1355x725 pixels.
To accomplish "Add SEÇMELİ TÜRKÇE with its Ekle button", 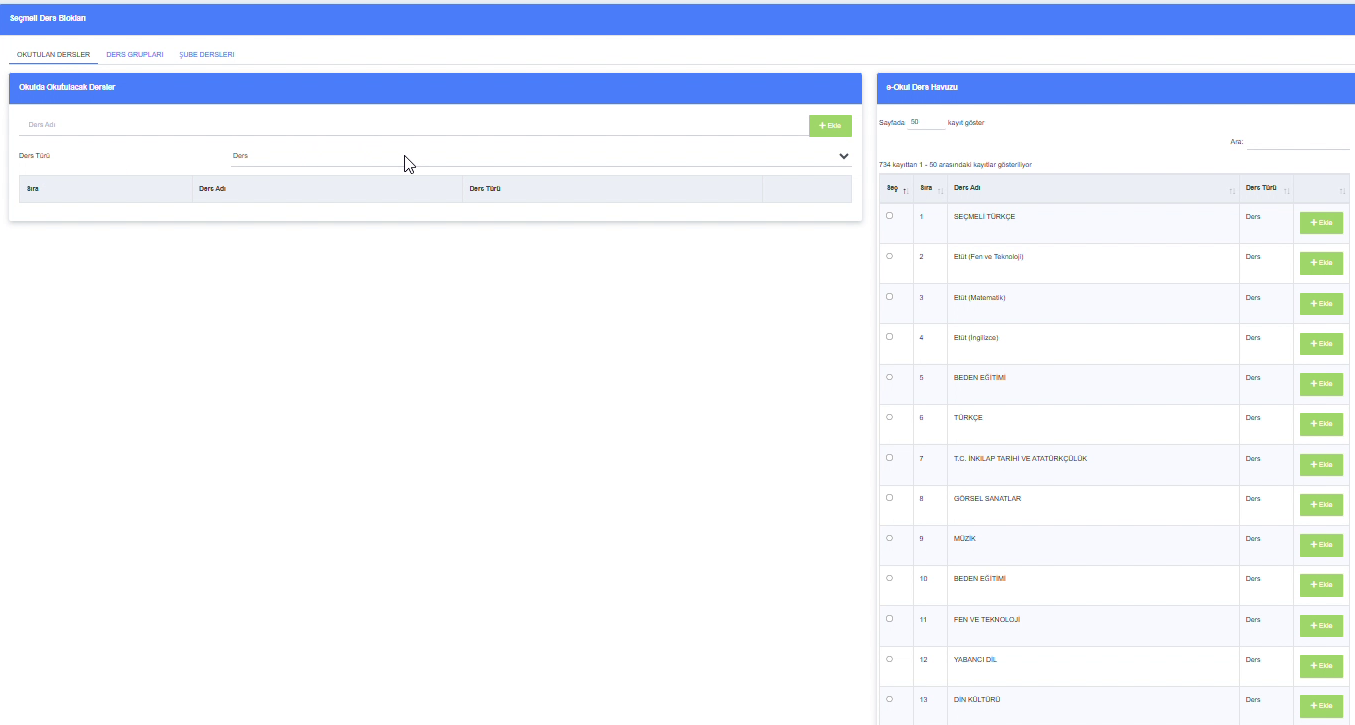I will tap(1321, 223).
